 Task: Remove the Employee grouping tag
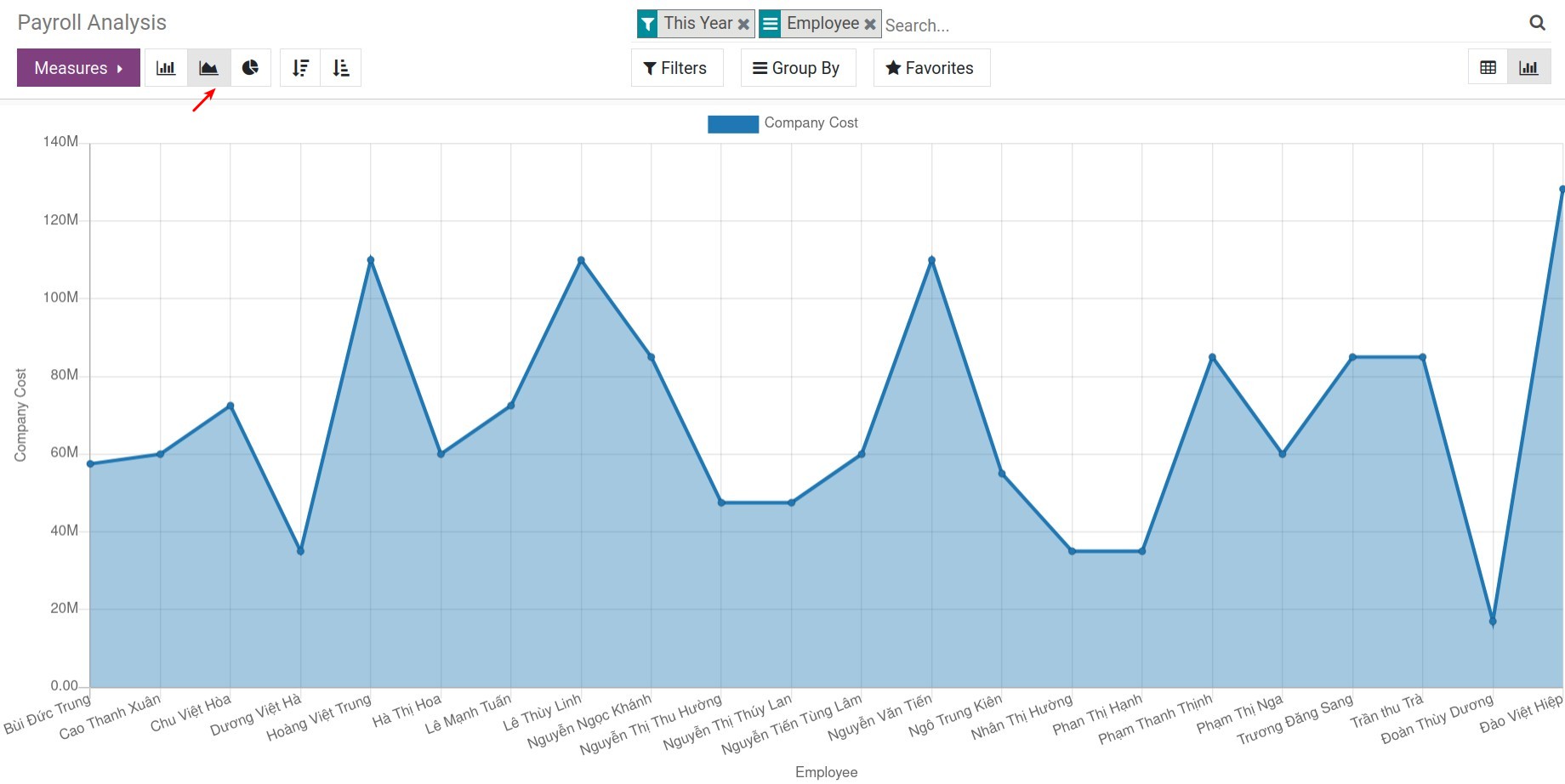(869, 23)
